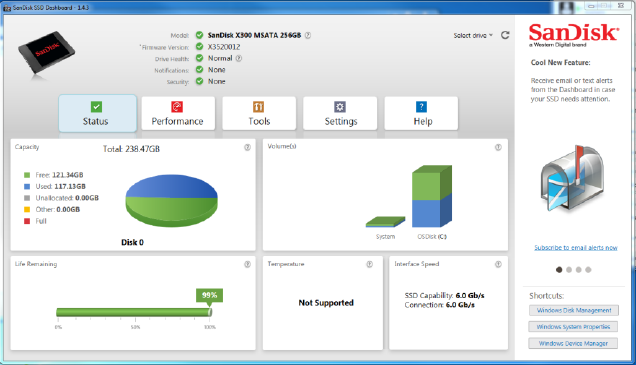Click Subscribe to email alerts now link

pyautogui.click(x=576, y=247)
